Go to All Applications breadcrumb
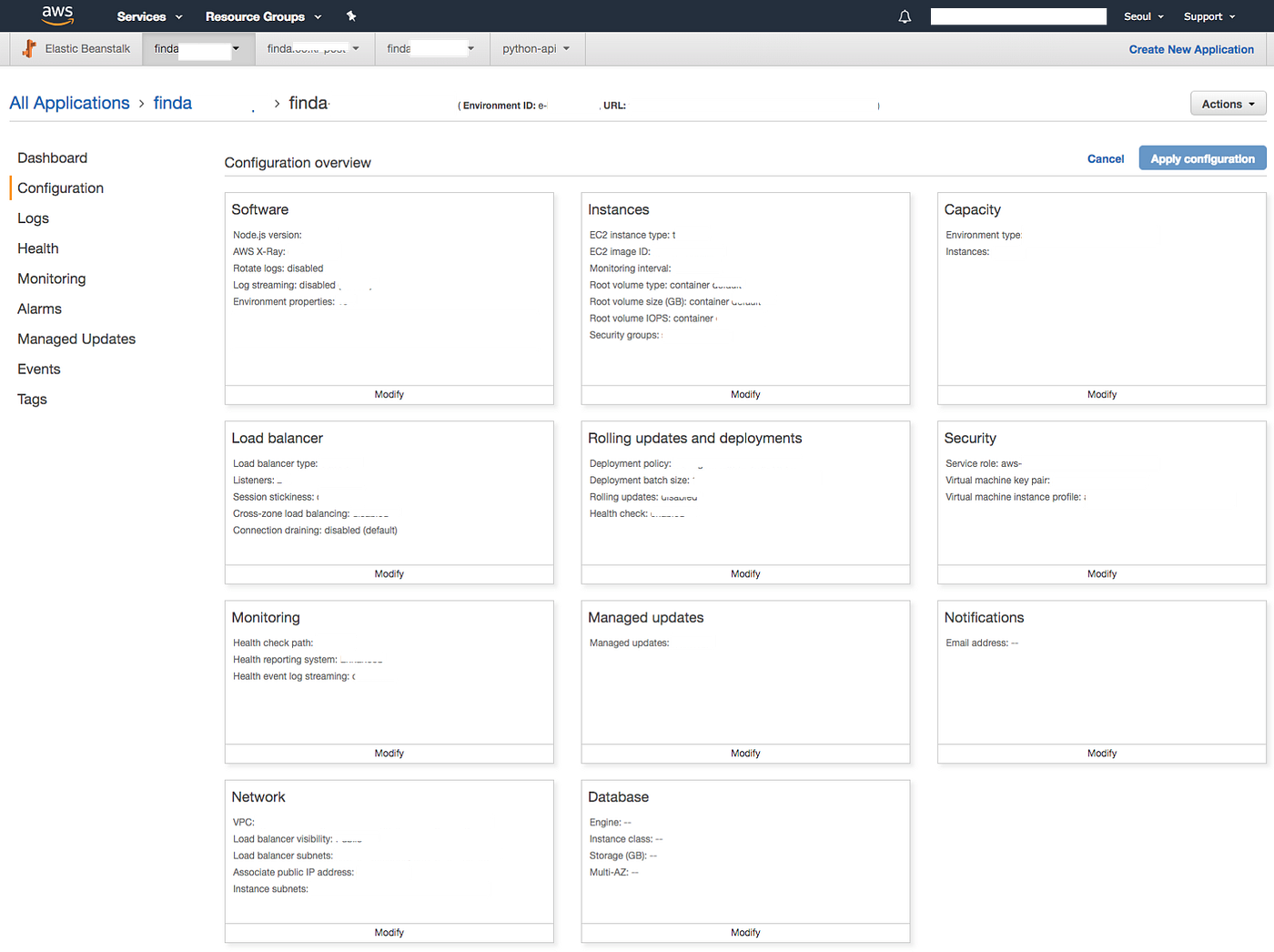1274x952 pixels. point(70,103)
